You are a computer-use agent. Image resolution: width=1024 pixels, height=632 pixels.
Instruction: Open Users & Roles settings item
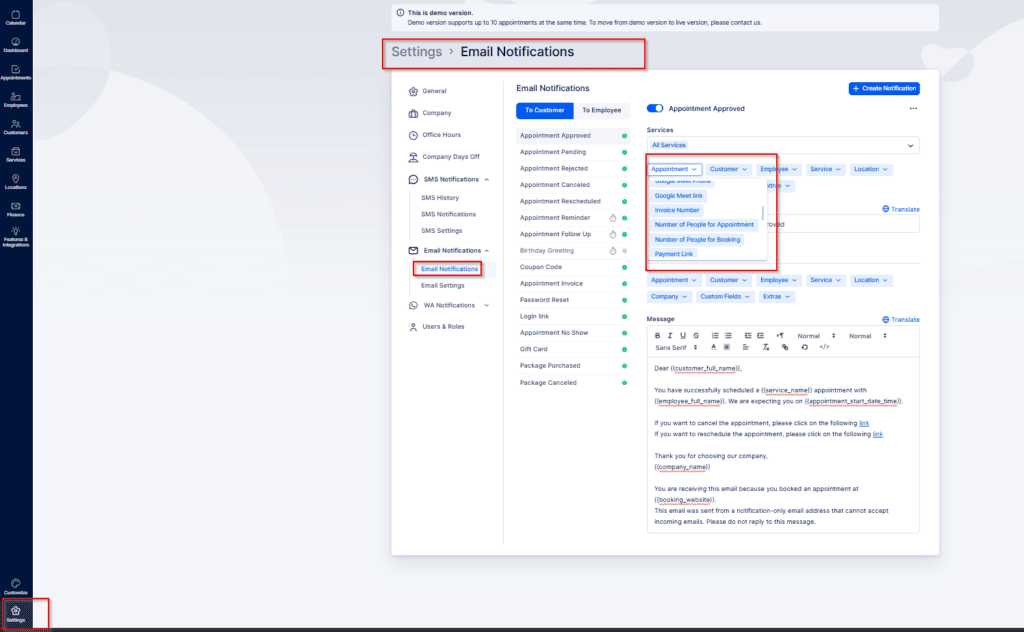point(436,326)
